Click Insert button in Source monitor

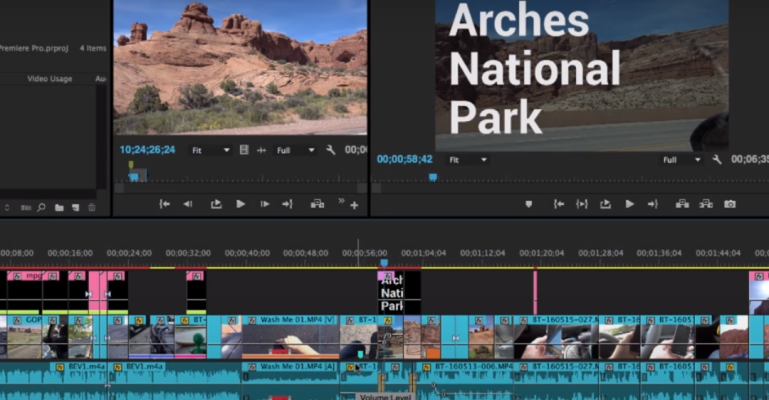tap(317, 204)
